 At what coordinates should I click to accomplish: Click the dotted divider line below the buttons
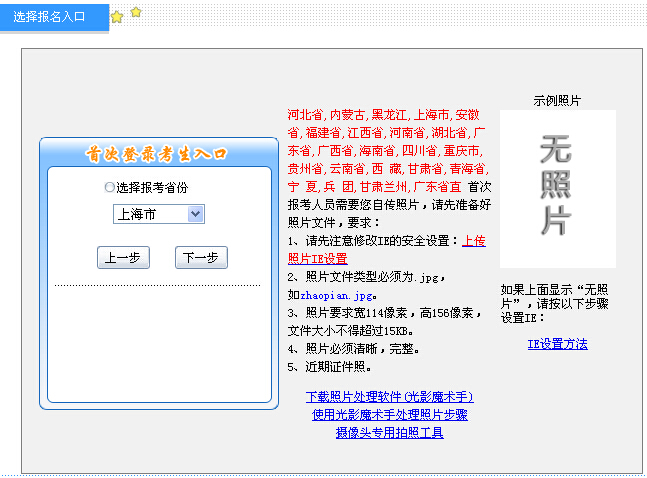coord(155,285)
